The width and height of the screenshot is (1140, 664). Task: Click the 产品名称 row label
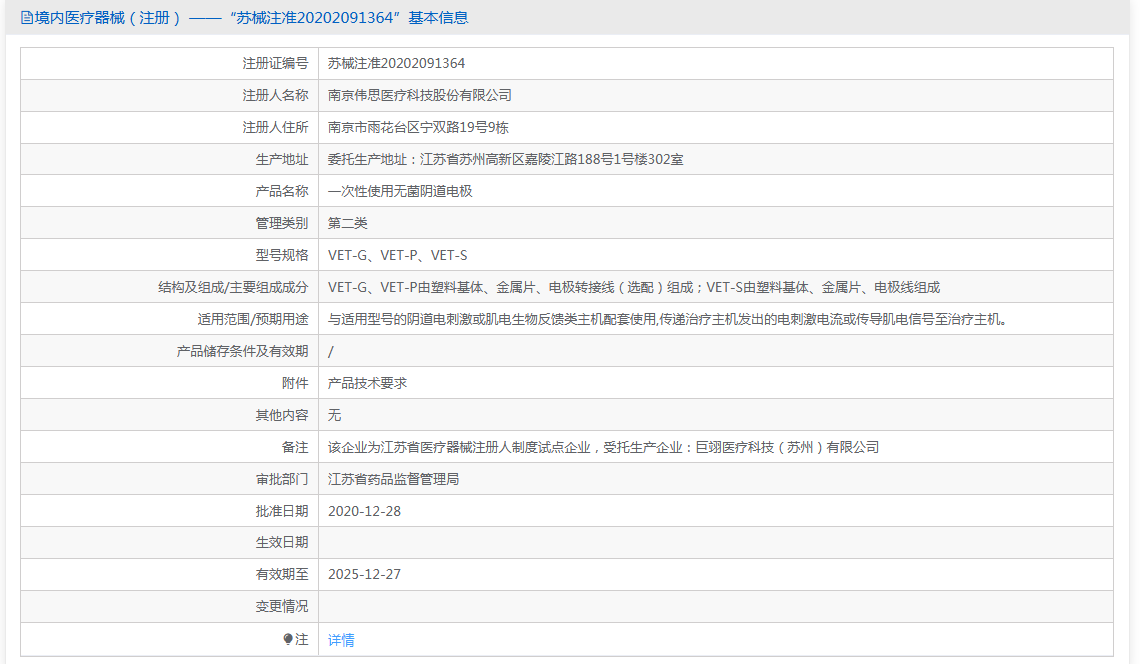coord(282,191)
